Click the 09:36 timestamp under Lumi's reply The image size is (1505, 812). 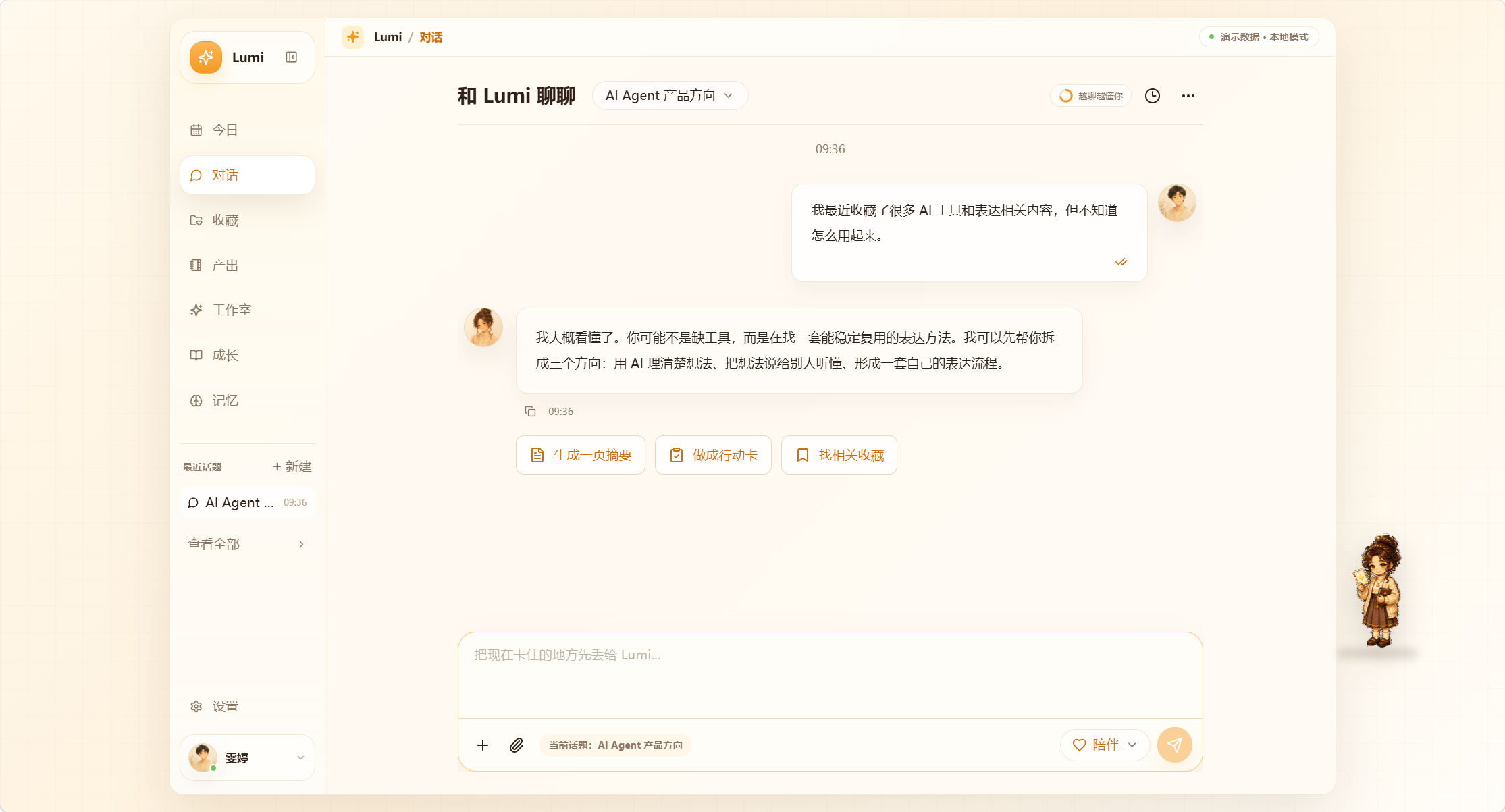(560, 411)
